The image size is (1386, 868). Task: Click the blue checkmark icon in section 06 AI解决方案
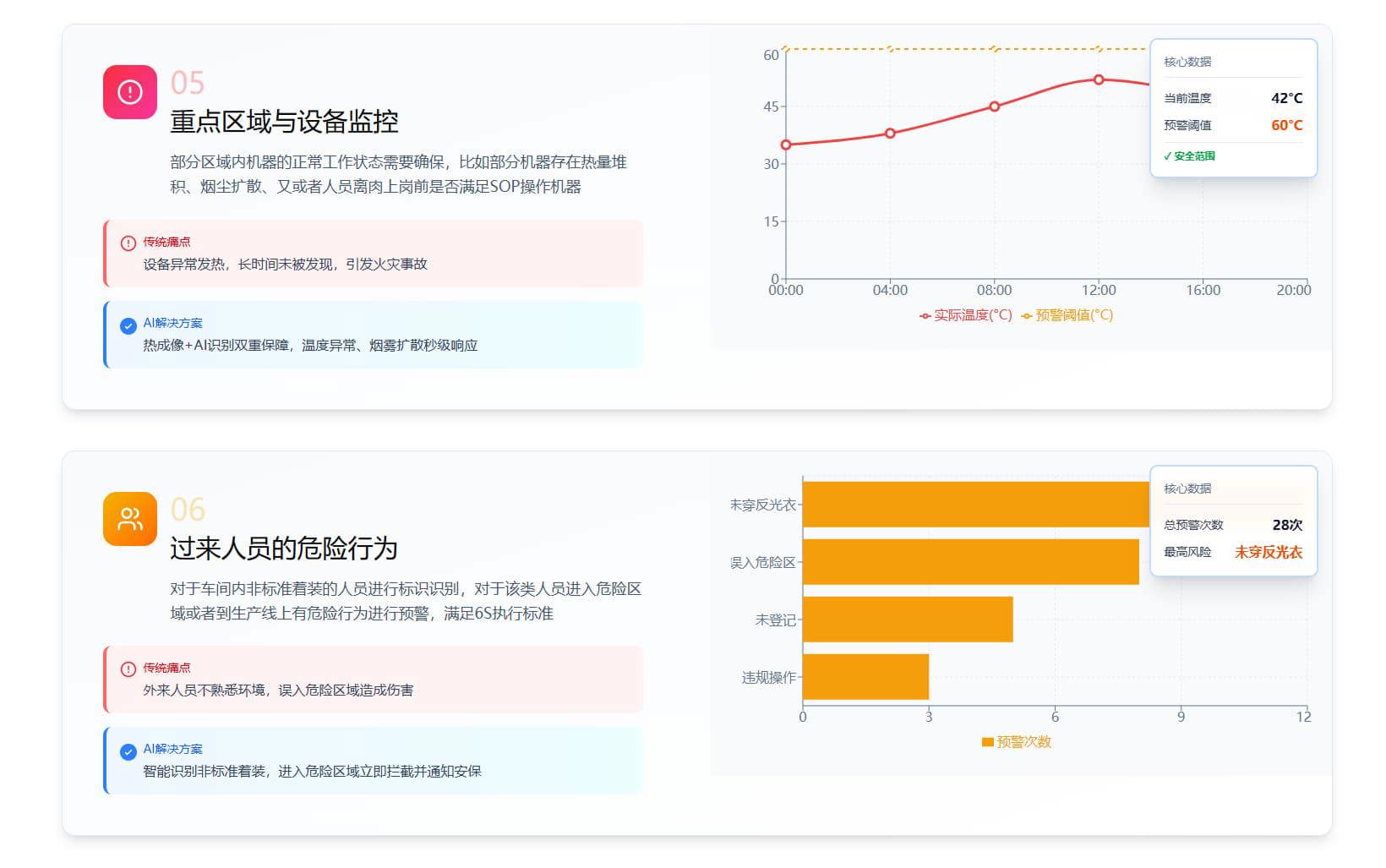(x=128, y=752)
